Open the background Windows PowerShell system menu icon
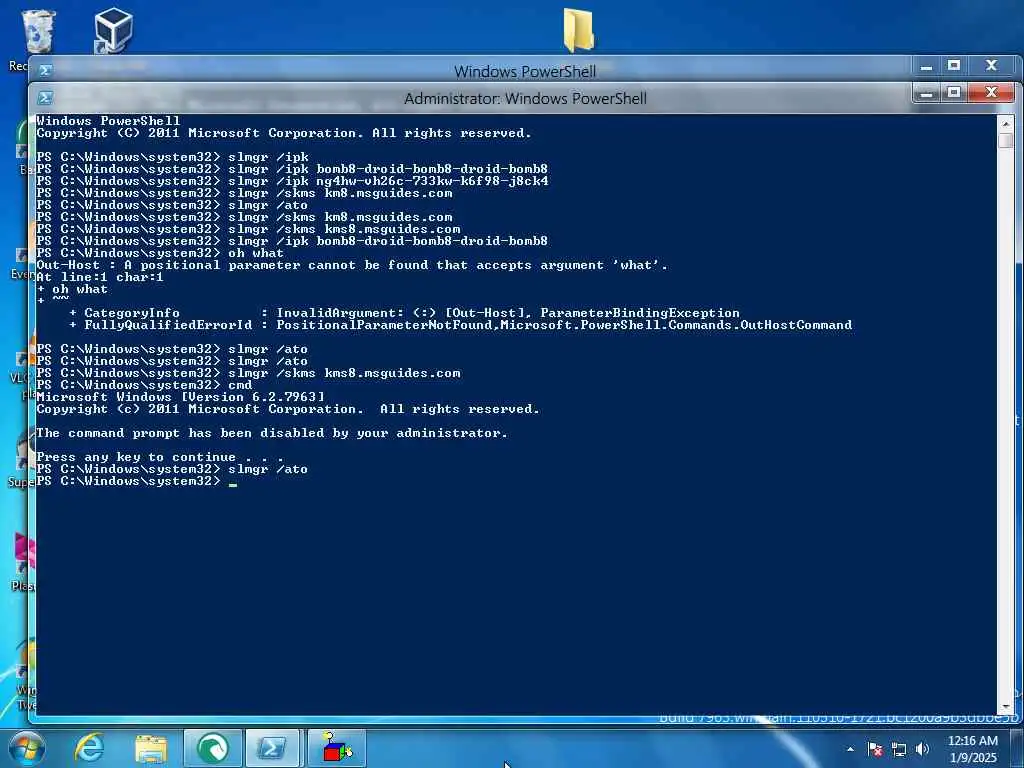 click(45, 70)
